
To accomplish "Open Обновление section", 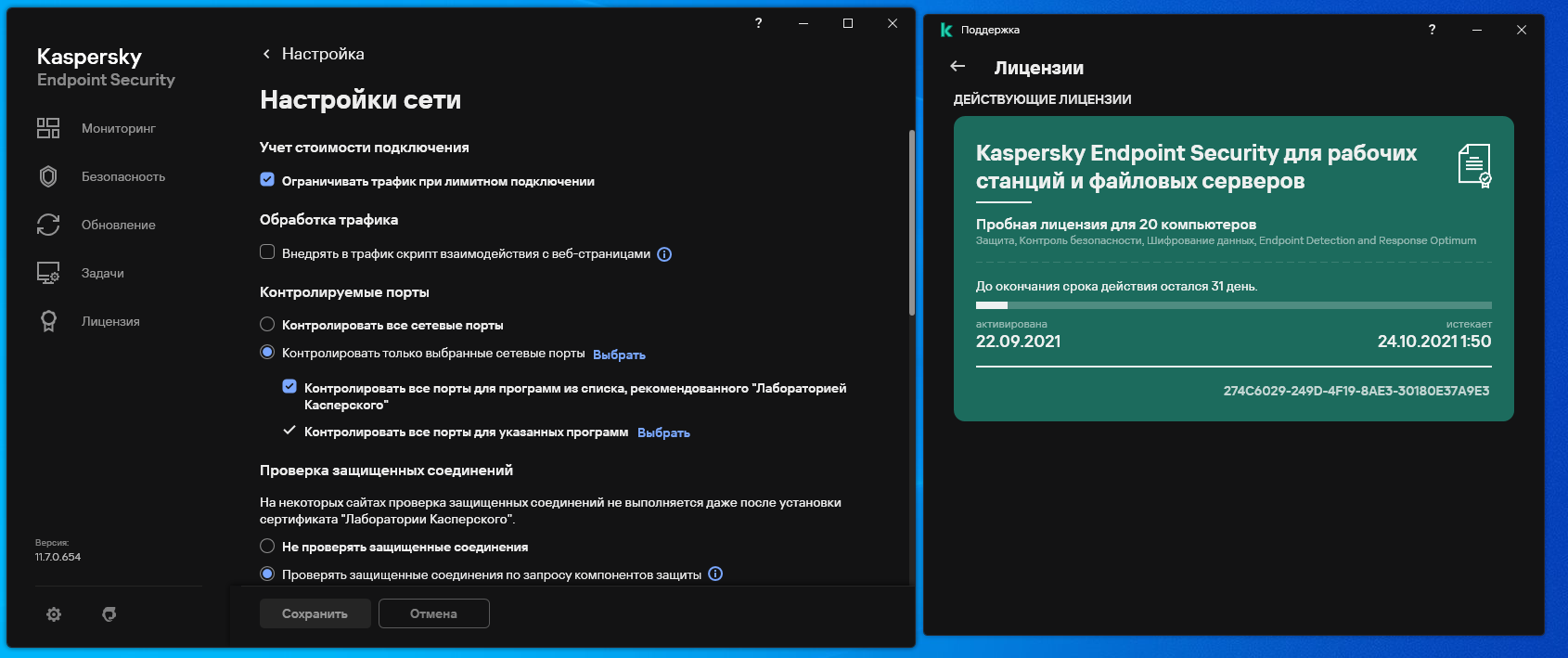I will click(x=119, y=225).
